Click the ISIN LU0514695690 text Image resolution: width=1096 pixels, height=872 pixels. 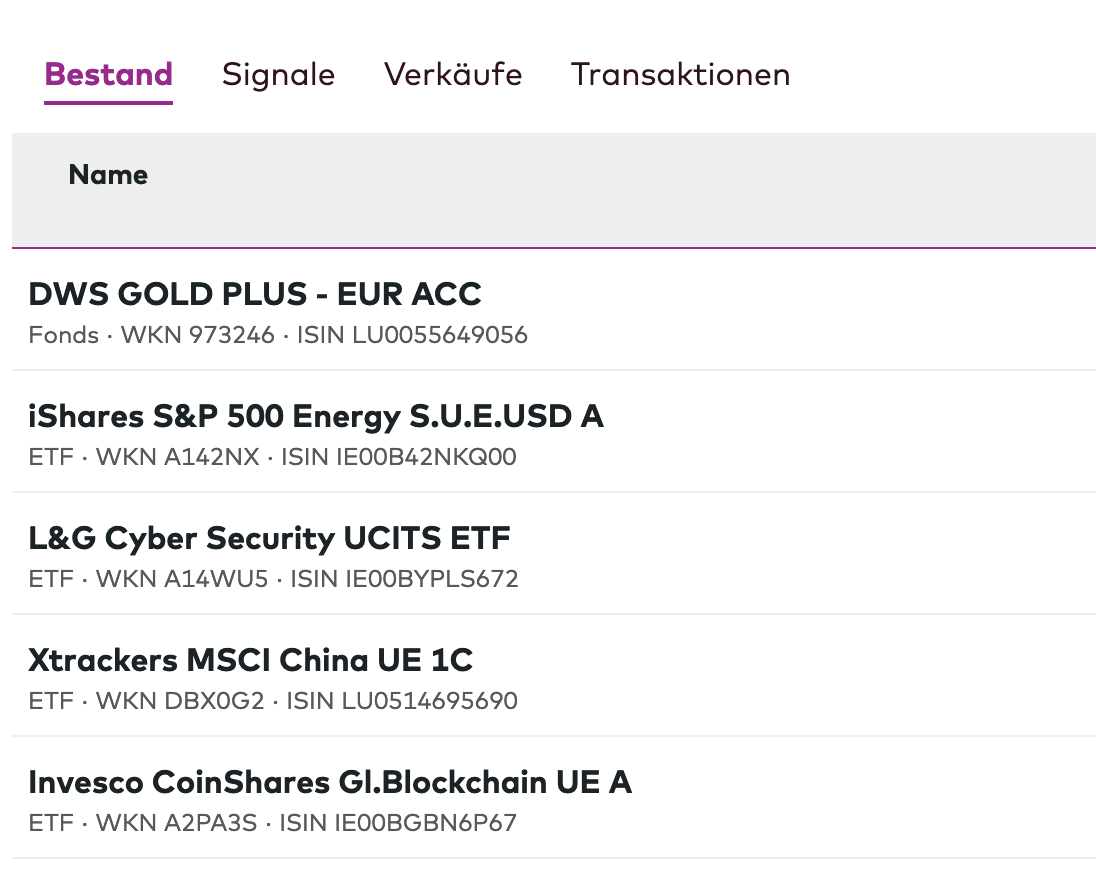402,701
